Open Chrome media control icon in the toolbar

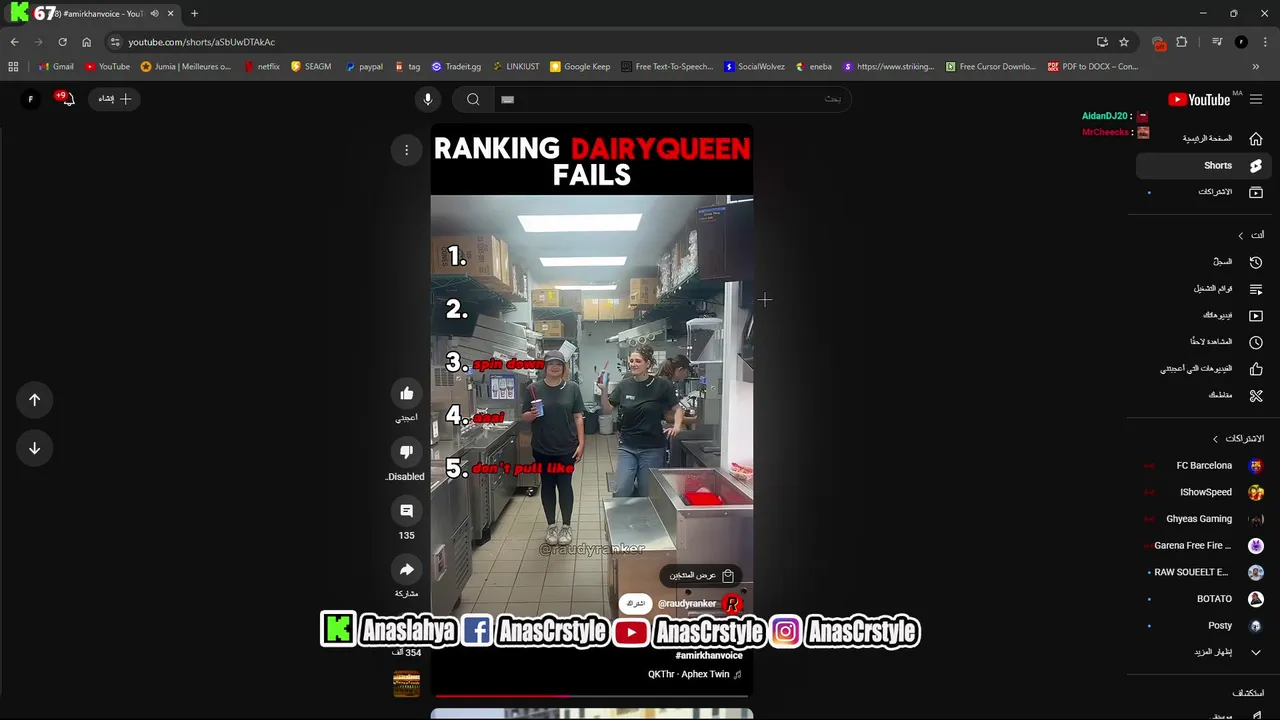point(1217,42)
